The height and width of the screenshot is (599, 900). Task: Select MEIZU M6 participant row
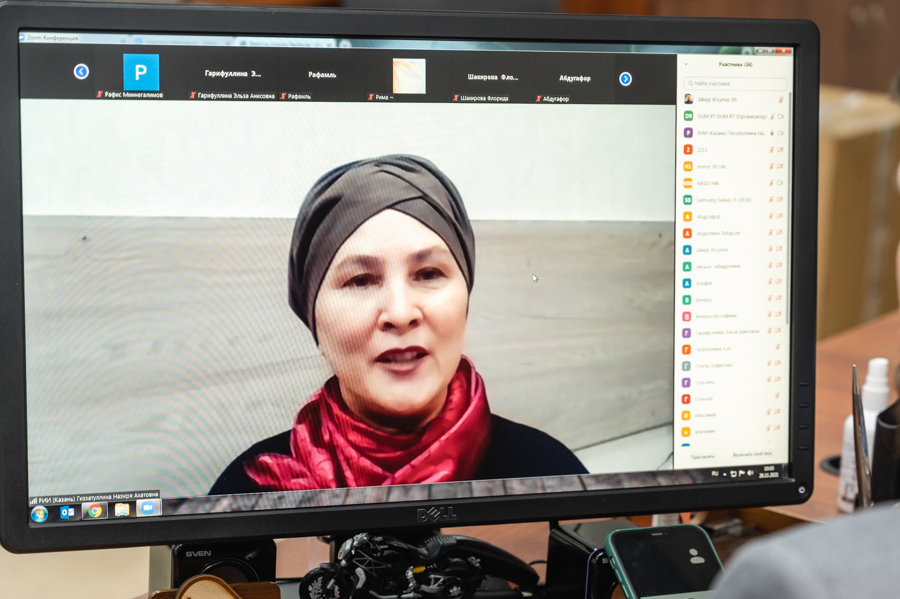coord(734,183)
